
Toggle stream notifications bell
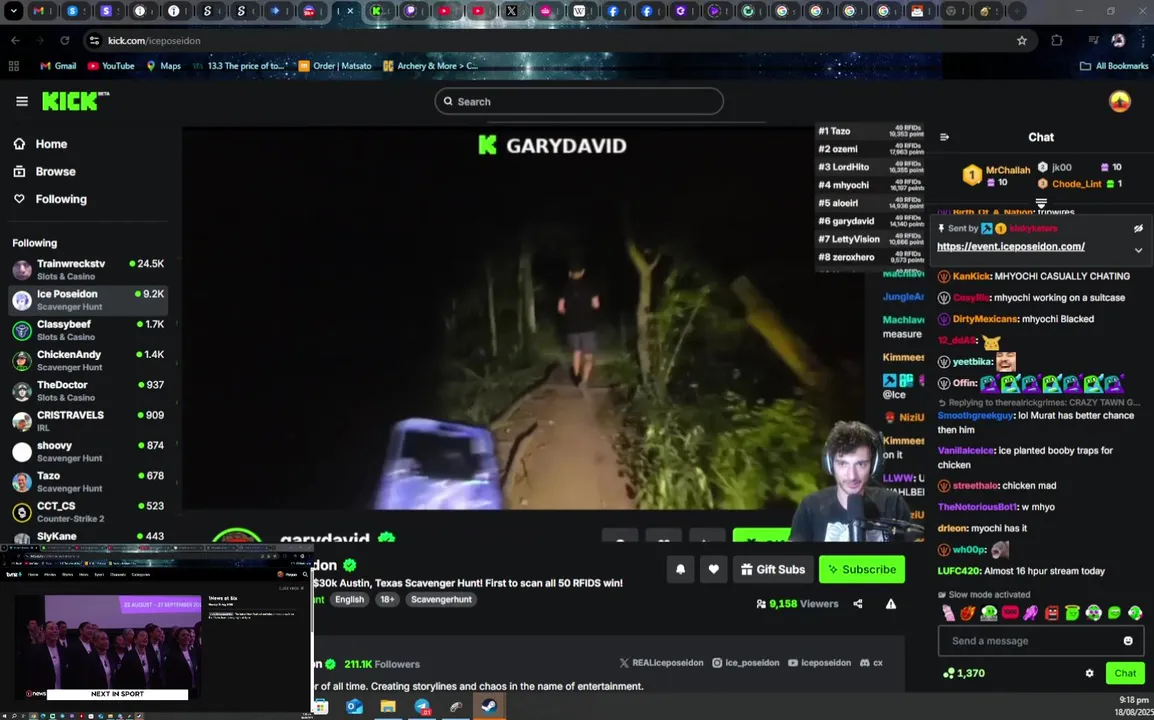681,569
